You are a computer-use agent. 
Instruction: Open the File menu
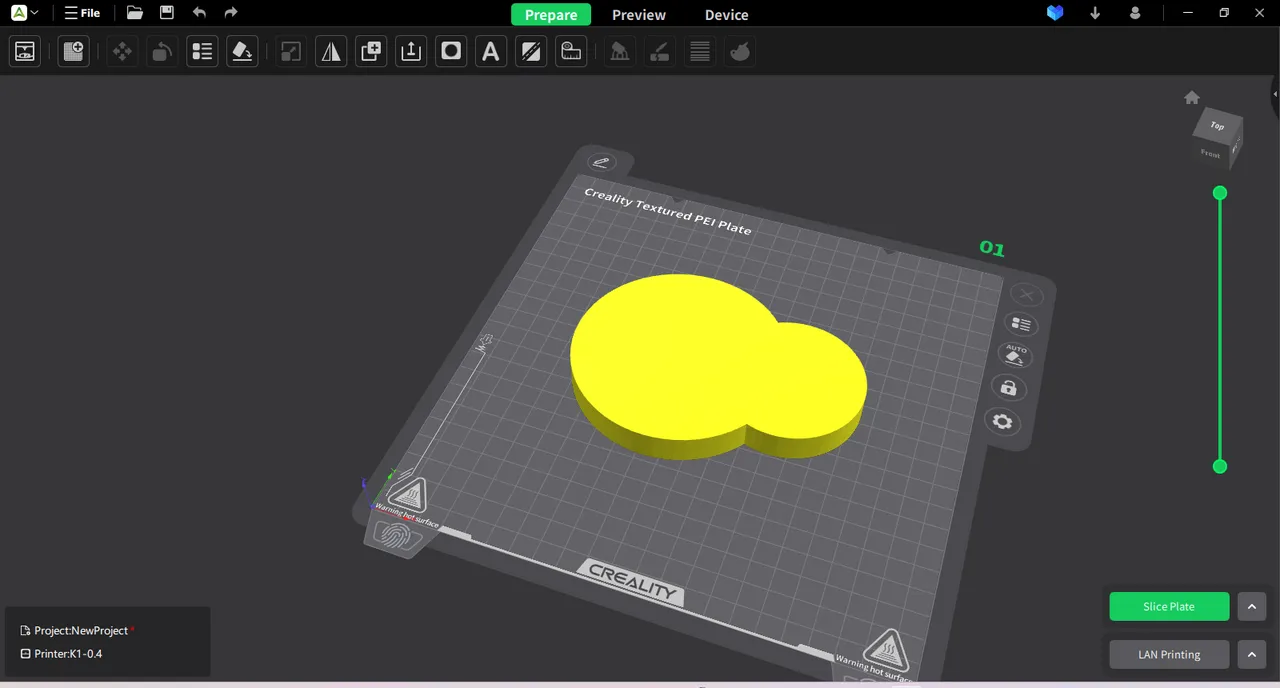83,13
